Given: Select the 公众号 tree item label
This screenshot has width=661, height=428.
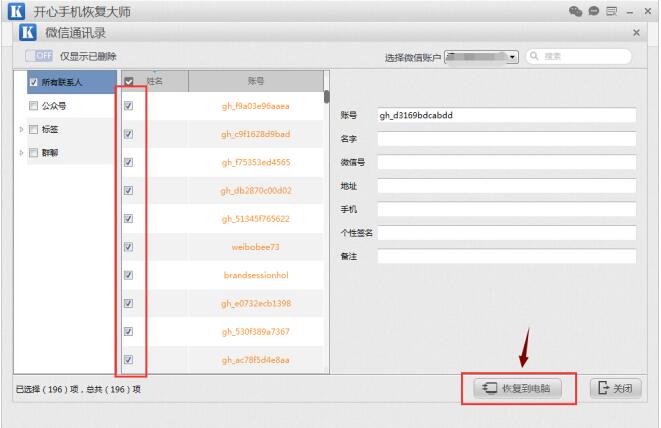Looking at the screenshot, I should [54, 106].
